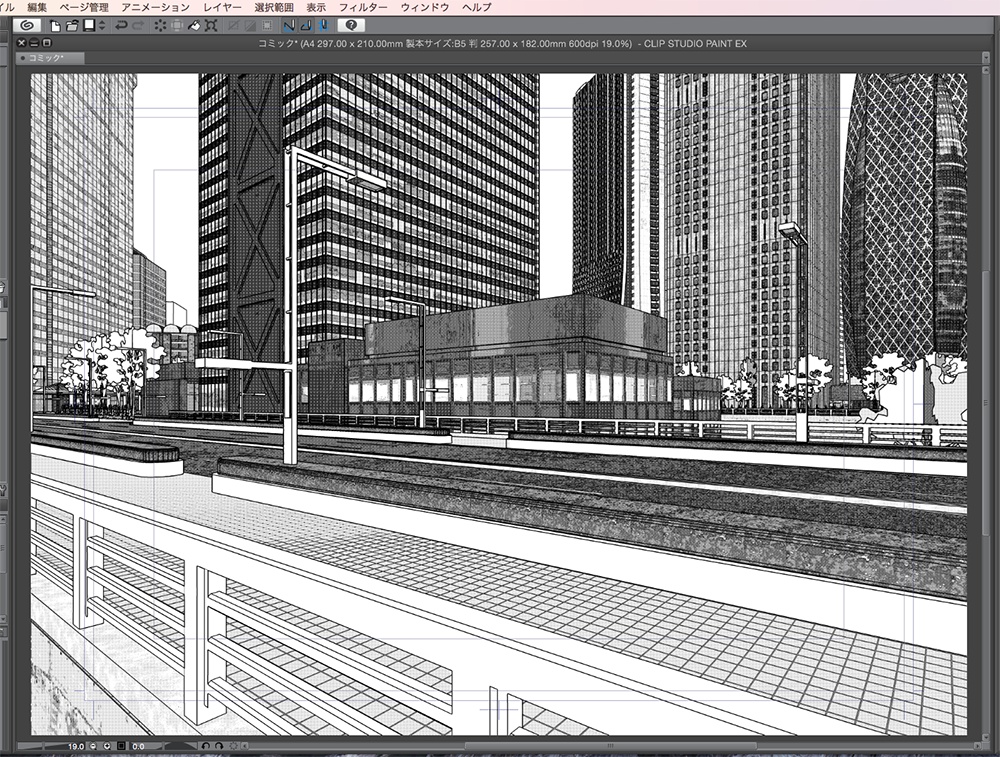The width and height of the screenshot is (1000, 757).
Task: Open the 選択範囲 menu
Action: click(274, 7)
